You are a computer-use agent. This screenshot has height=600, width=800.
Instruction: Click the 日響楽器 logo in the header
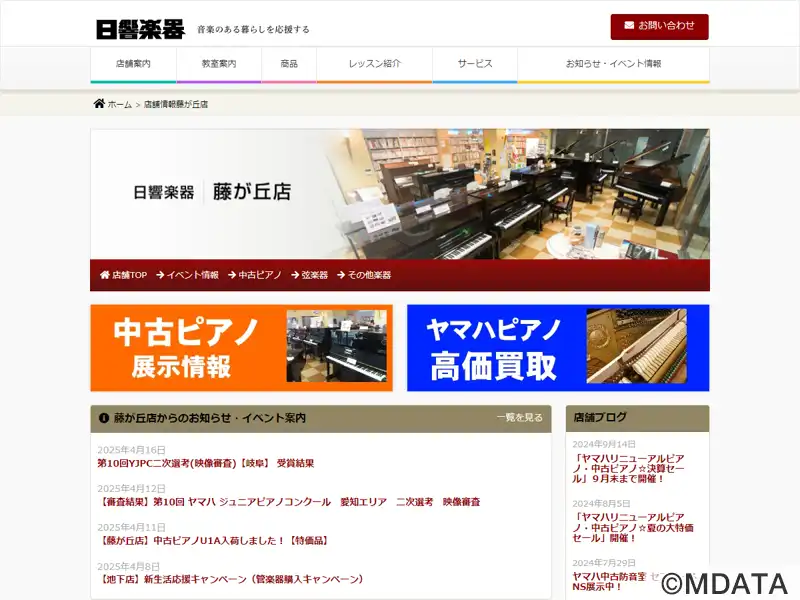tap(140, 29)
